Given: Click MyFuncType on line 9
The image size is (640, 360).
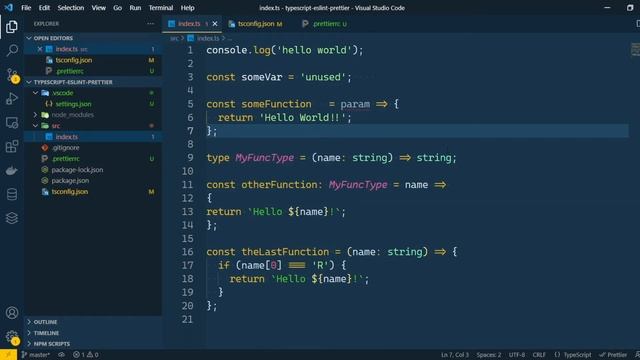Looking at the screenshot, I should click(264, 158).
